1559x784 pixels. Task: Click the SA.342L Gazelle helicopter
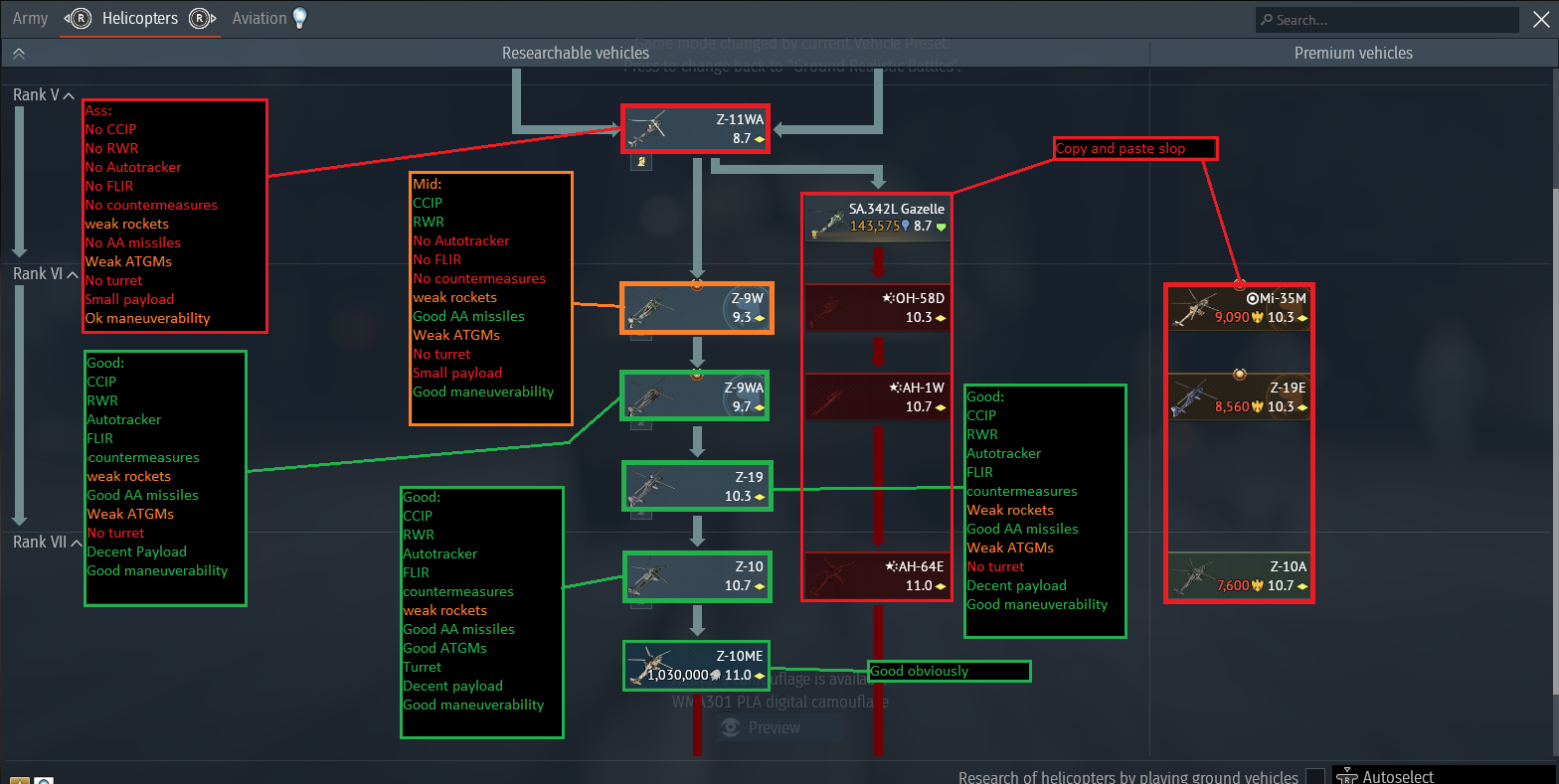pyautogui.click(x=876, y=218)
